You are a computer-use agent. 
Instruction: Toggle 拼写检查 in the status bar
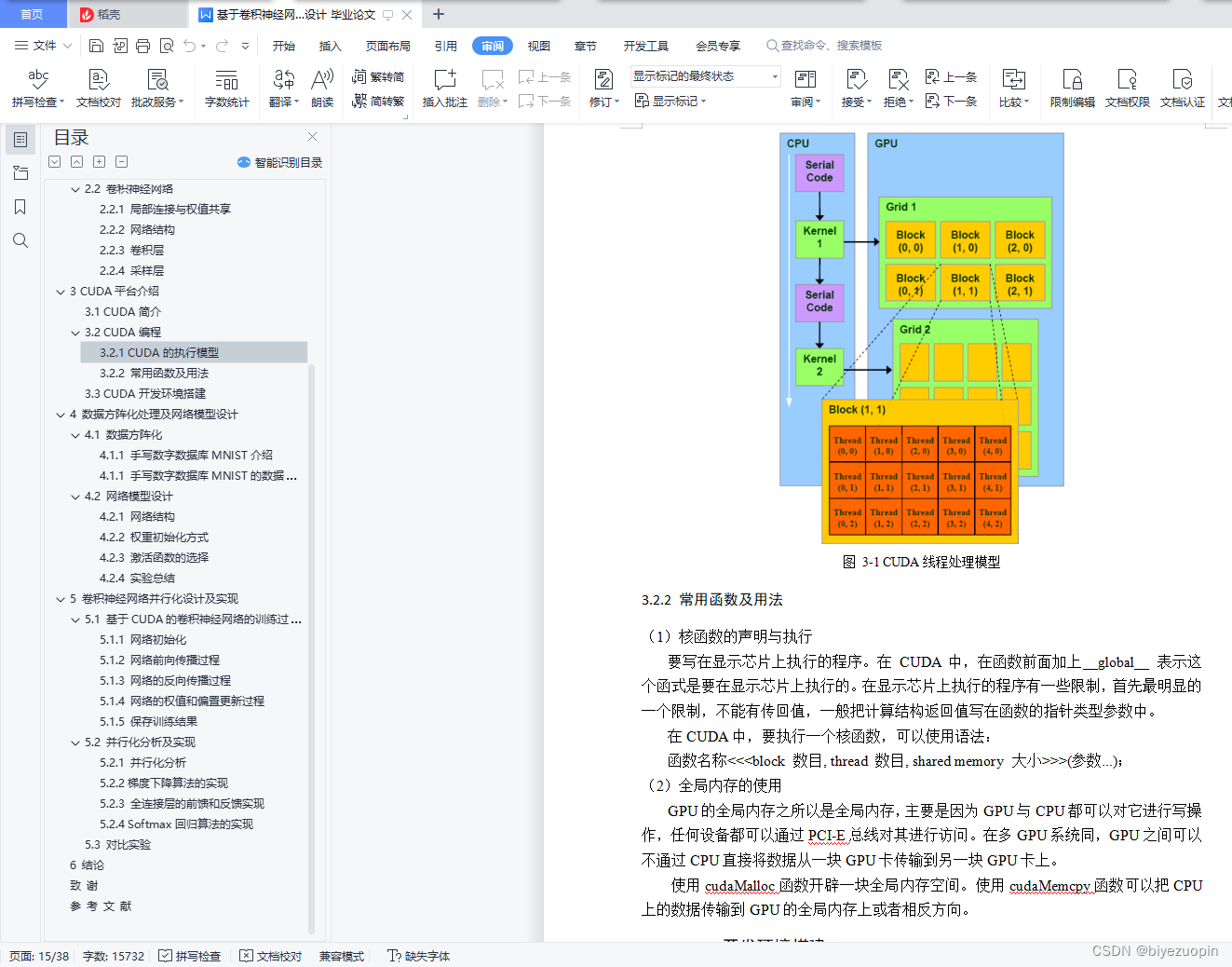(190, 956)
